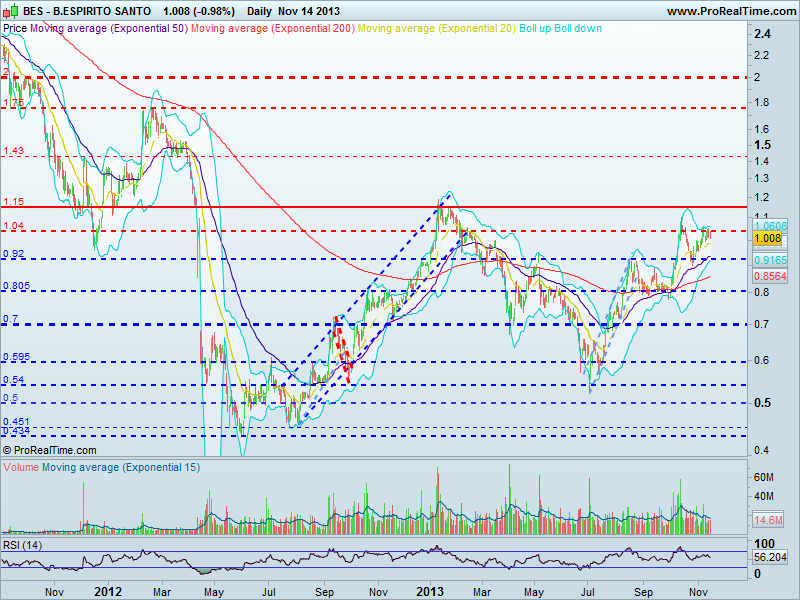
Task: Click the candlestick icon beside the BES title
Action: (x=10, y=11)
